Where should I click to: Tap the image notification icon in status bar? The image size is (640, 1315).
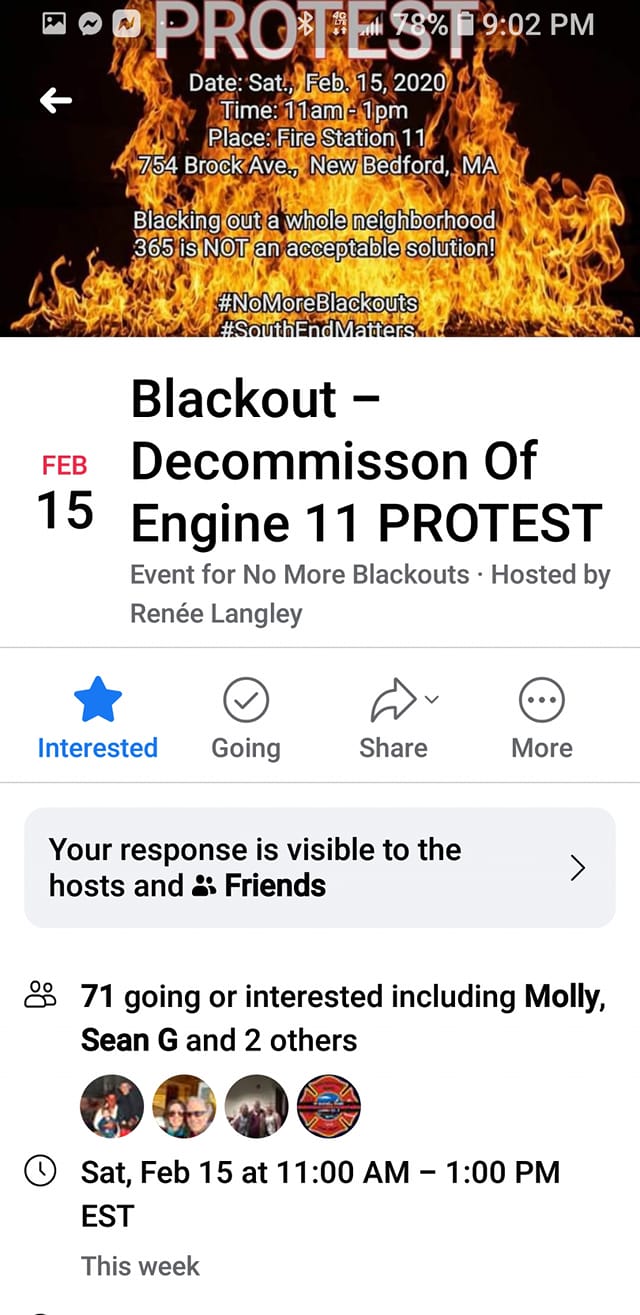(x=54, y=23)
